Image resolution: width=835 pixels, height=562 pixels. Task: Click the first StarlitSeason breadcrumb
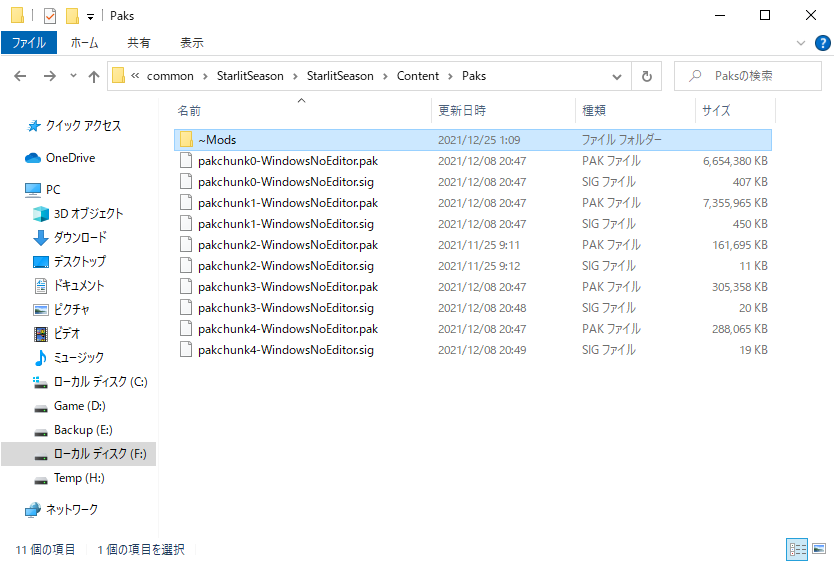click(x=250, y=76)
